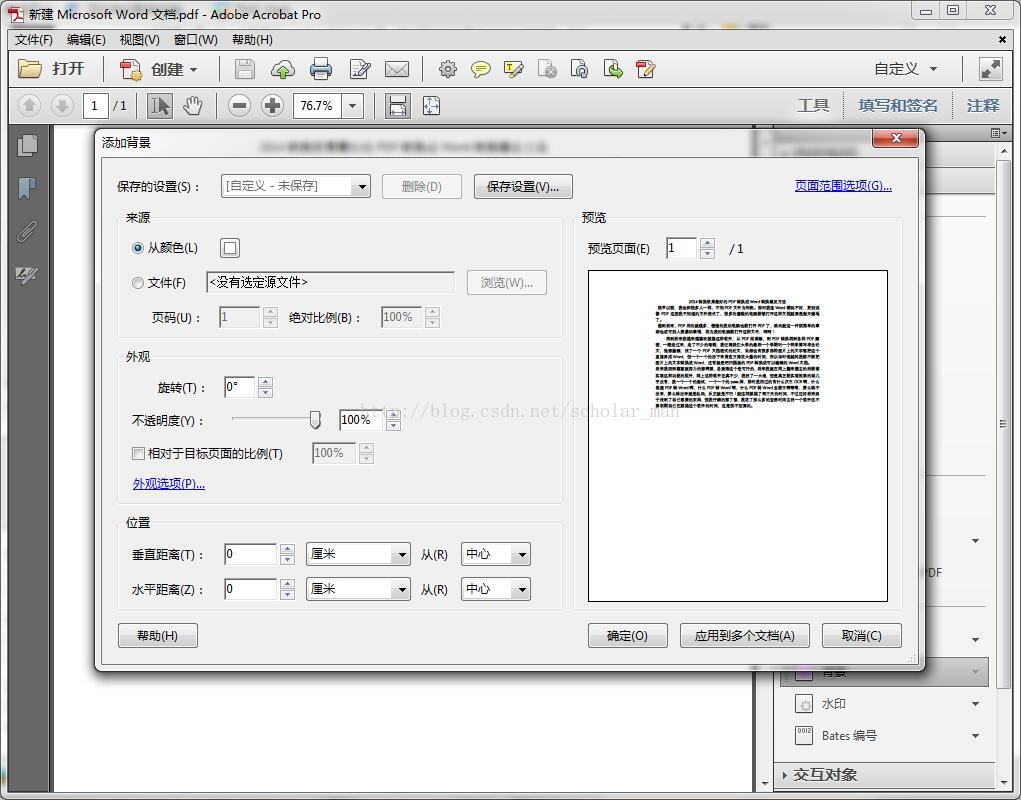Click the export page arrow icon
The width and height of the screenshot is (1021, 800).
tap(613, 69)
